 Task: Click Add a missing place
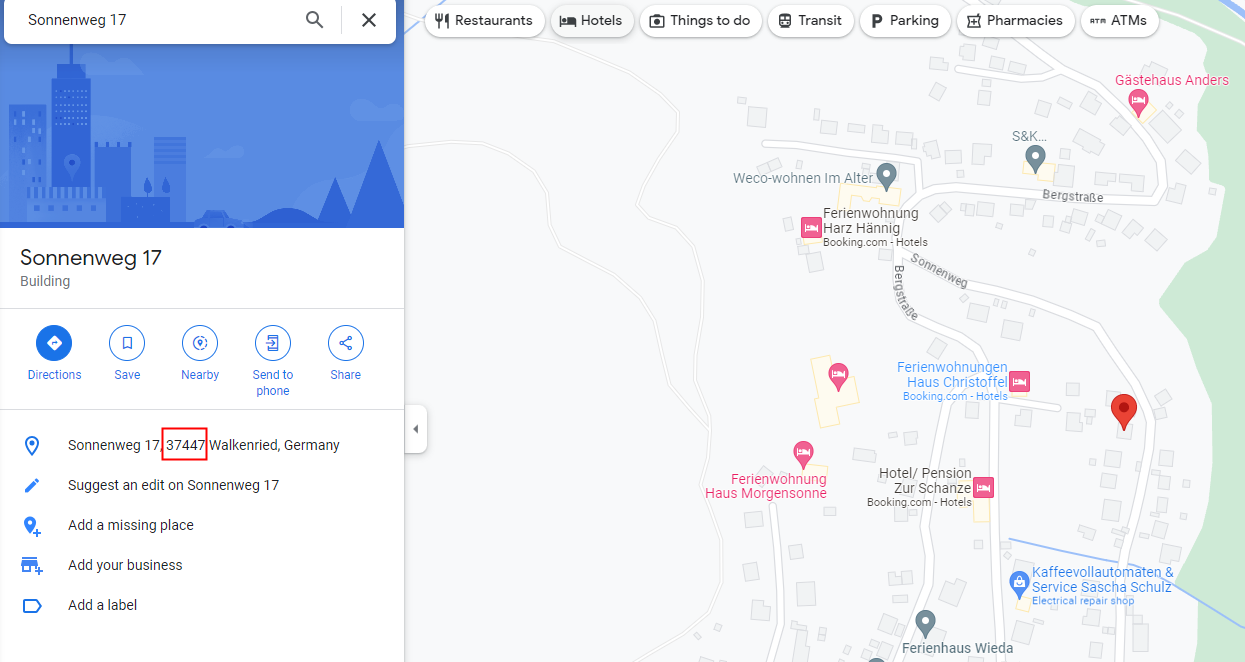(130, 525)
